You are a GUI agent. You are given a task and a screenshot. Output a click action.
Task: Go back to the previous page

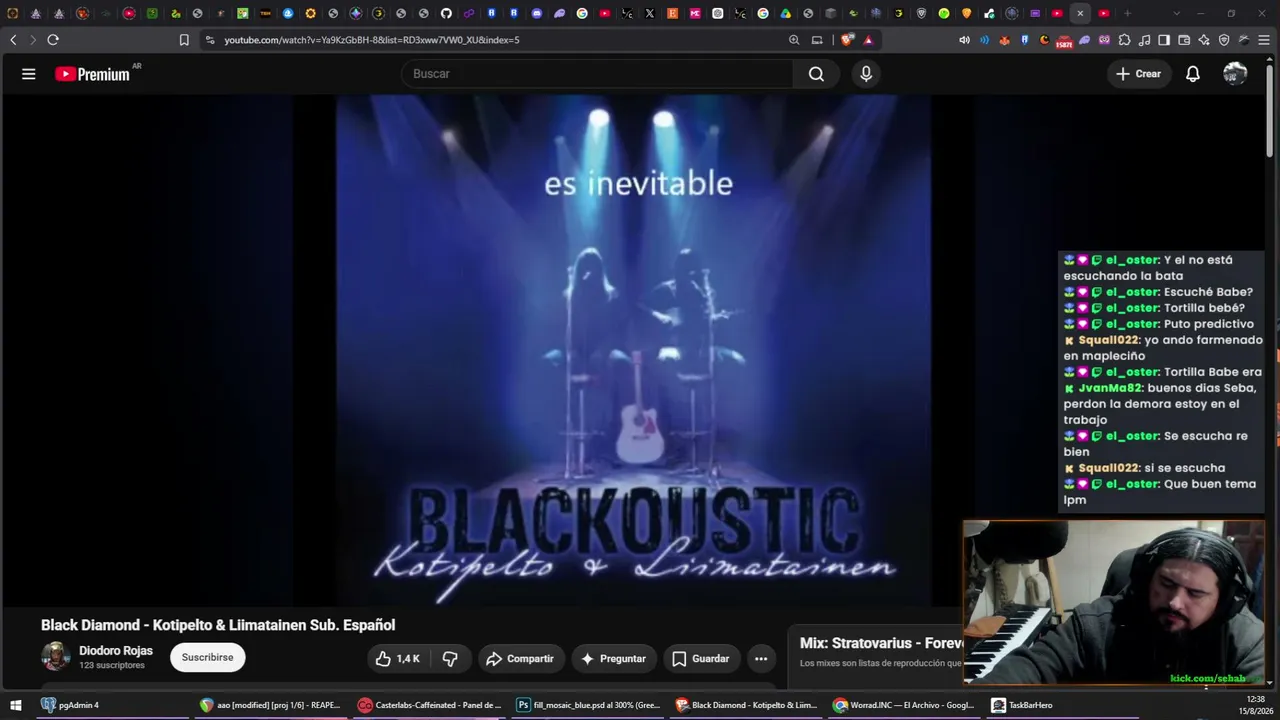click(x=13, y=40)
